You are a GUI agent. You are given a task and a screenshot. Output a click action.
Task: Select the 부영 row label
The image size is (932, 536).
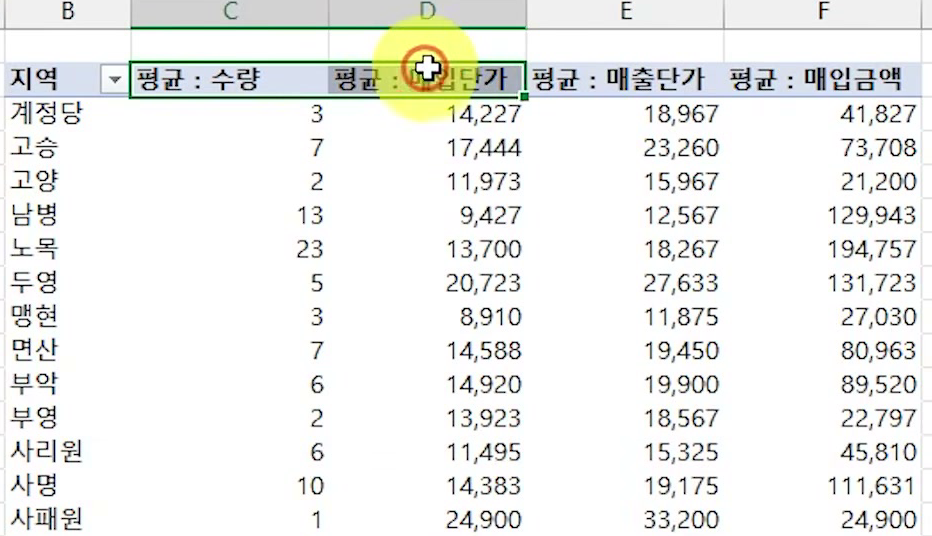[68, 418]
